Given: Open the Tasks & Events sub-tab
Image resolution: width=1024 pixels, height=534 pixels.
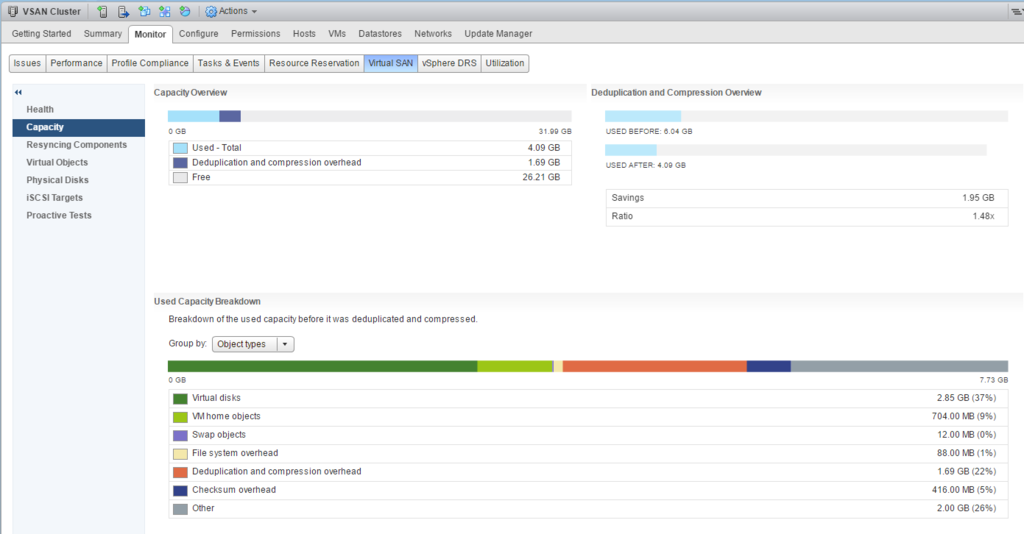Looking at the screenshot, I should 229,63.
